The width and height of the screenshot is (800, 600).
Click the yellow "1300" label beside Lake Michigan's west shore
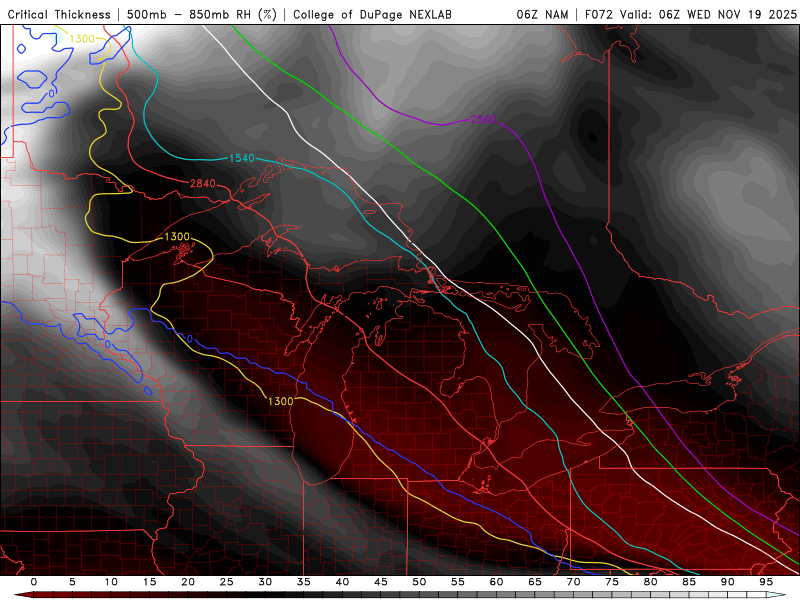click(x=281, y=402)
